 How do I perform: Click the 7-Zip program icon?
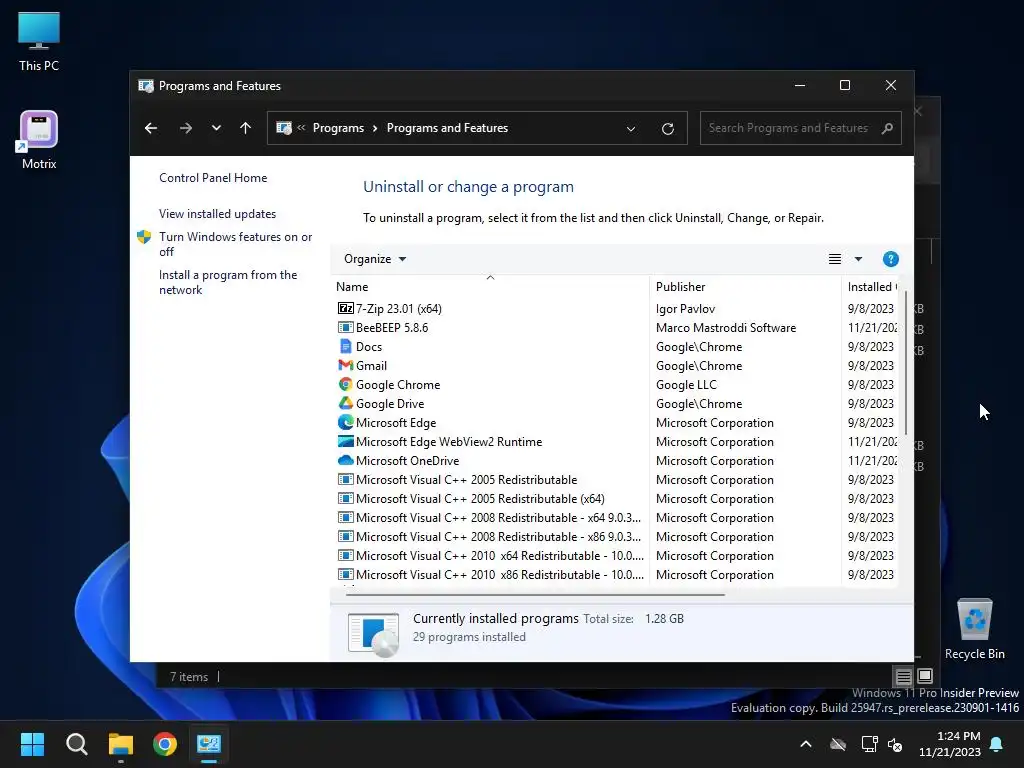pos(345,308)
